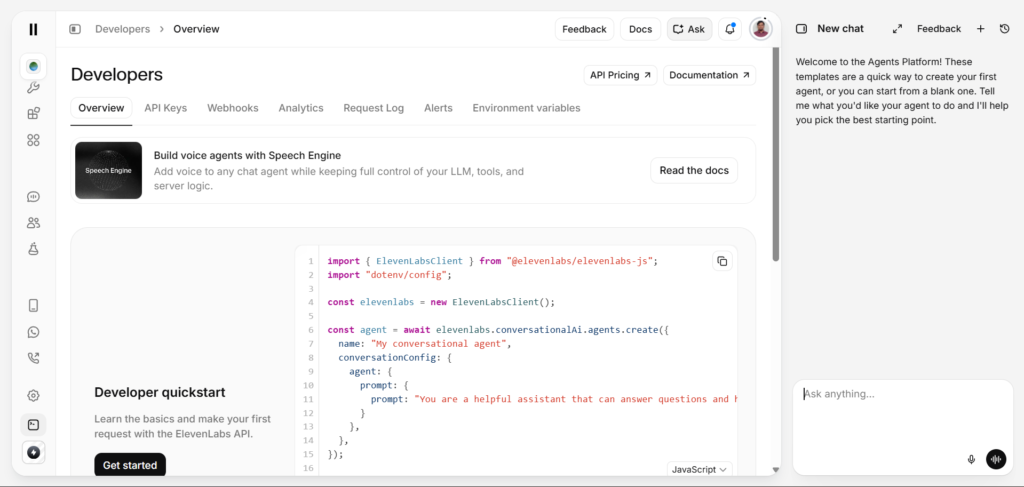Open the outbound phone call icon
The image size is (1024, 487).
(33, 358)
